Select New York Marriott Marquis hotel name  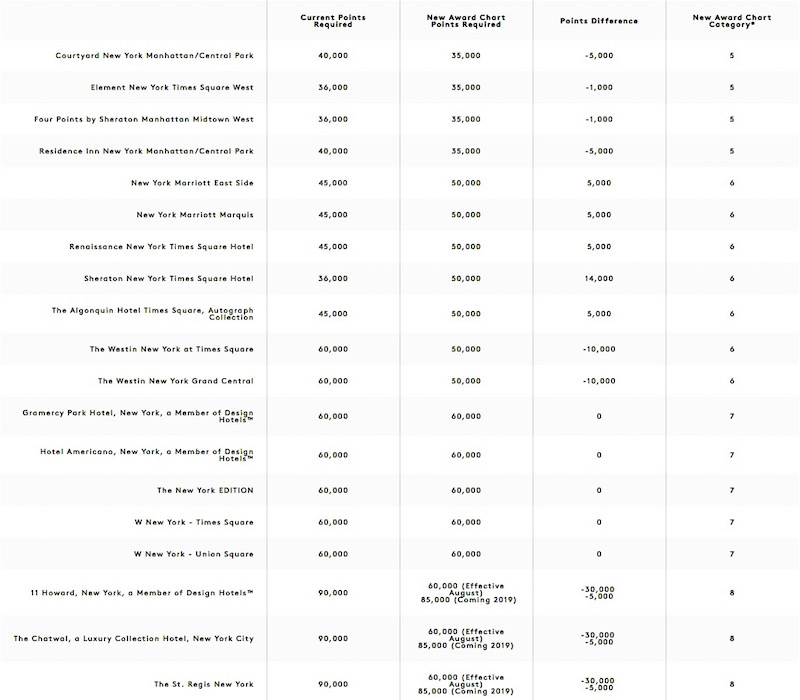click(x=195, y=215)
